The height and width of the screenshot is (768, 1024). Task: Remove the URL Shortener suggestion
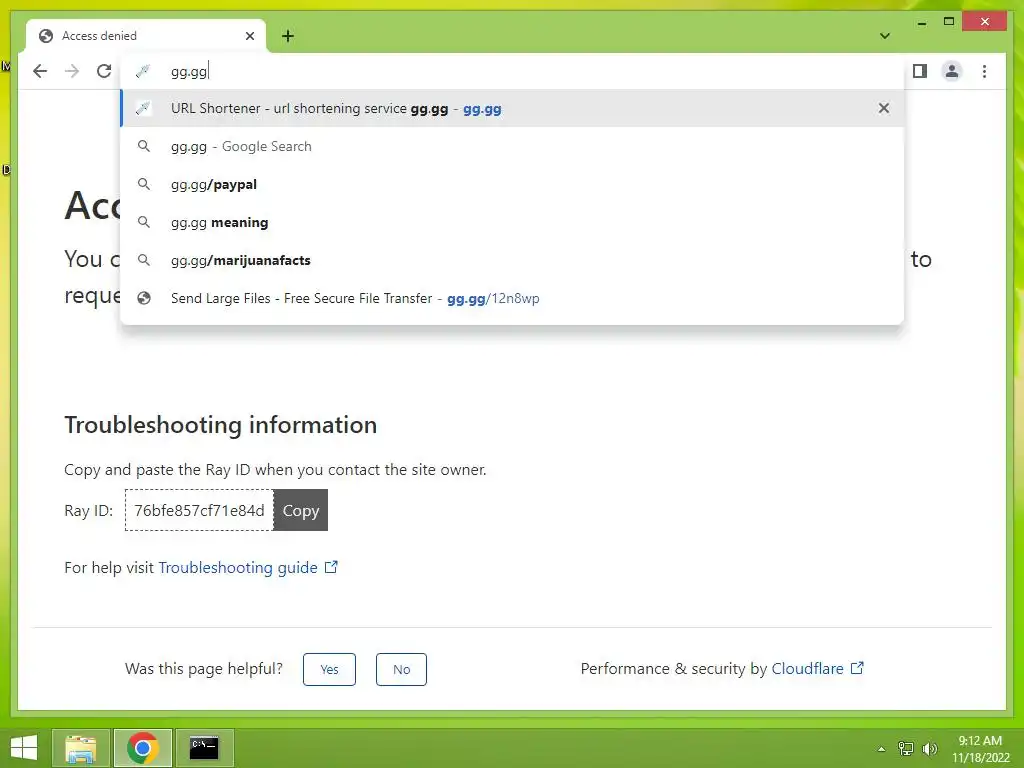tap(884, 108)
